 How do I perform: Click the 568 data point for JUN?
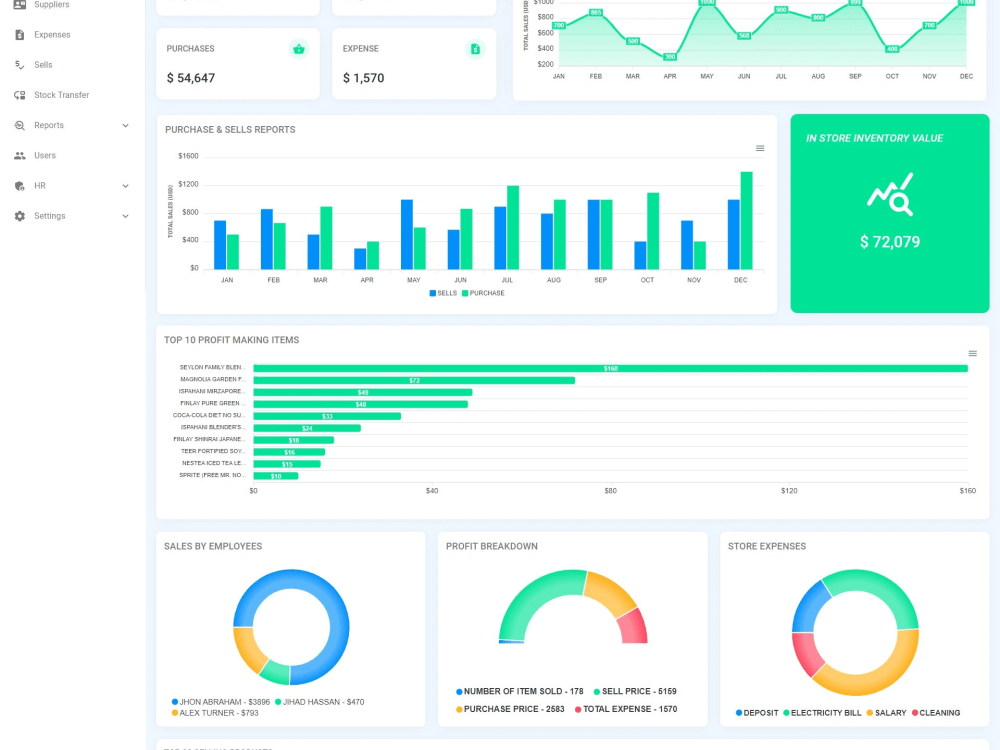(744, 36)
